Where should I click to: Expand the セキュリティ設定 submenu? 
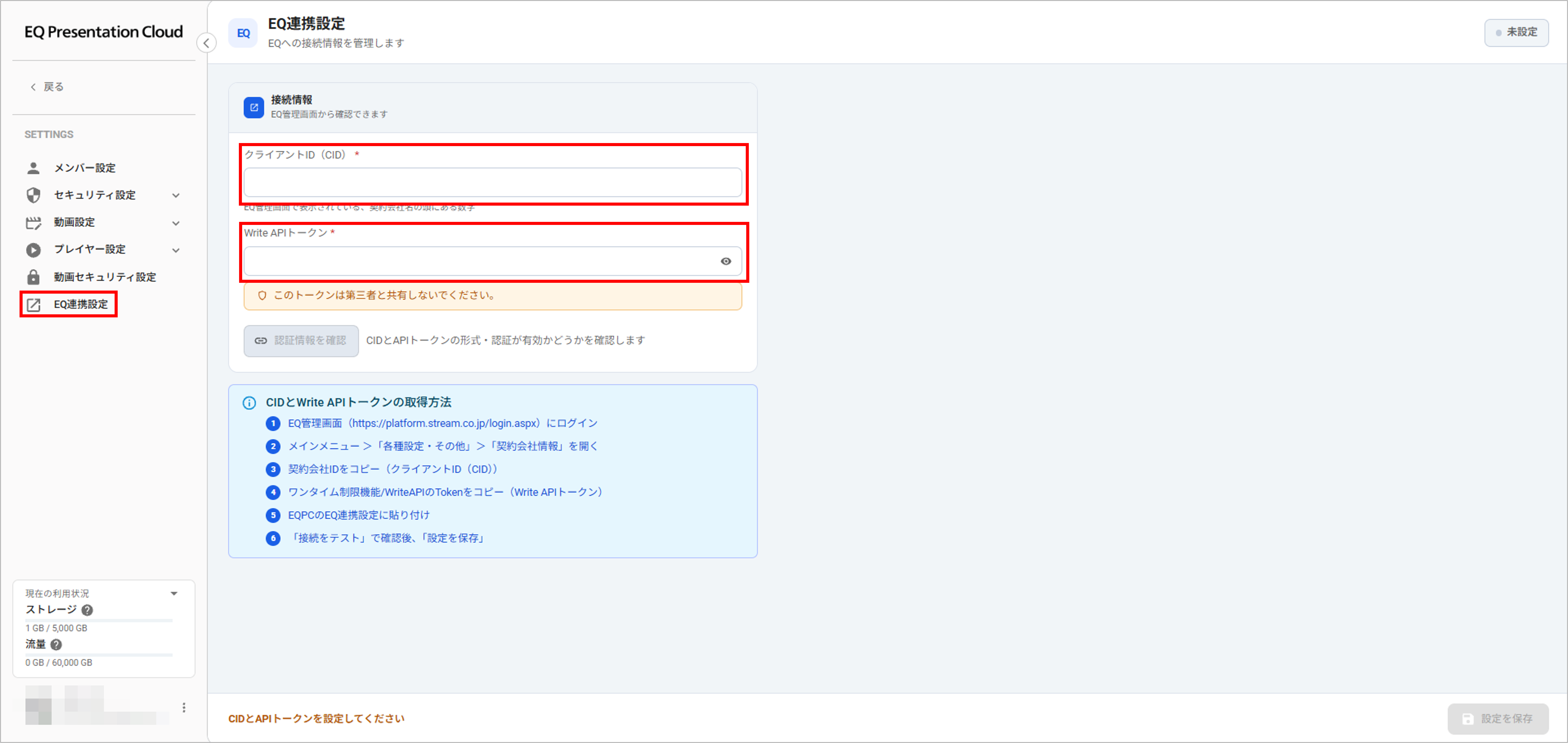click(176, 195)
